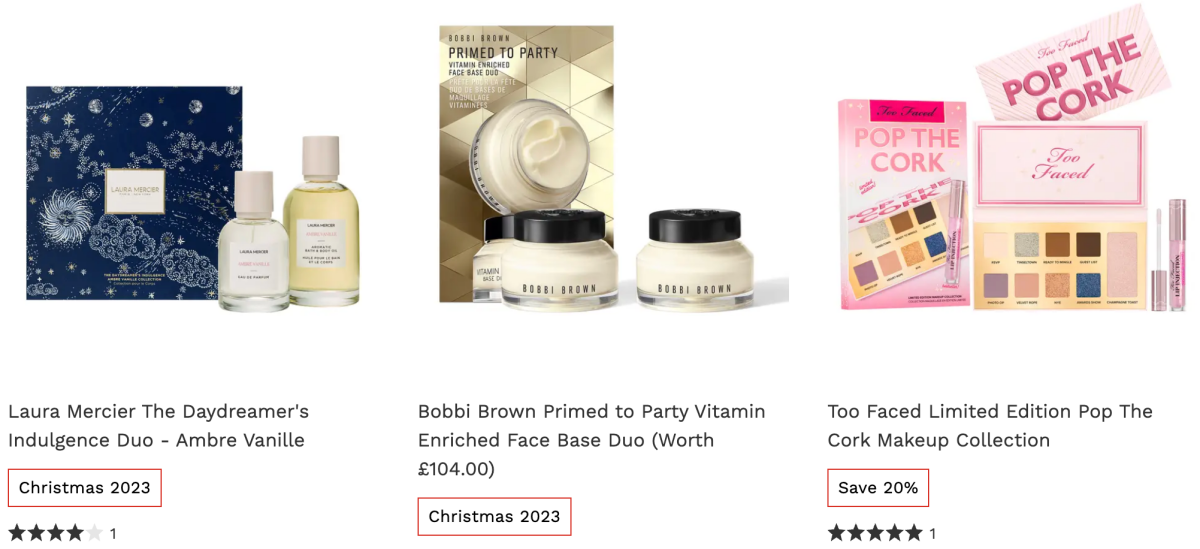Click the first star of Too Faced rating
1200x549 pixels.
(838, 534)
